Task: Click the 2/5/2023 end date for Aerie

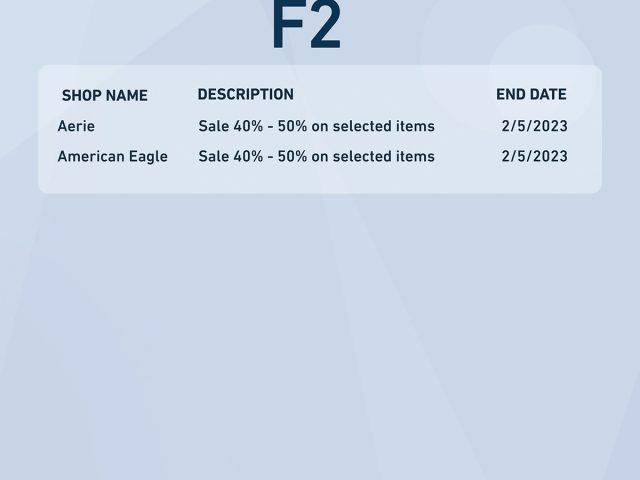Action: (x=535, y=126)
